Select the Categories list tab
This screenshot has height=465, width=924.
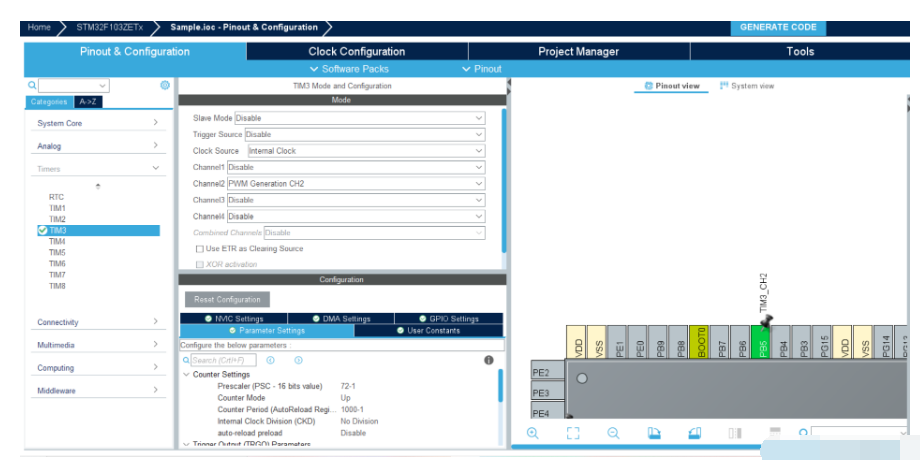point(49,102)
